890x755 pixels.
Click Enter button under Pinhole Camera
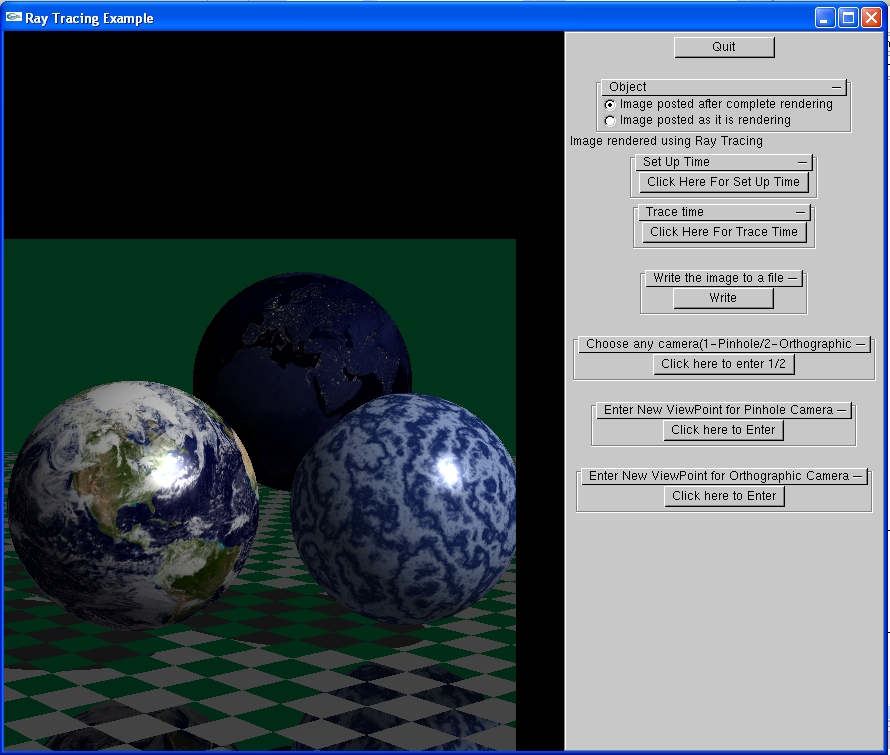pos(723,430)
